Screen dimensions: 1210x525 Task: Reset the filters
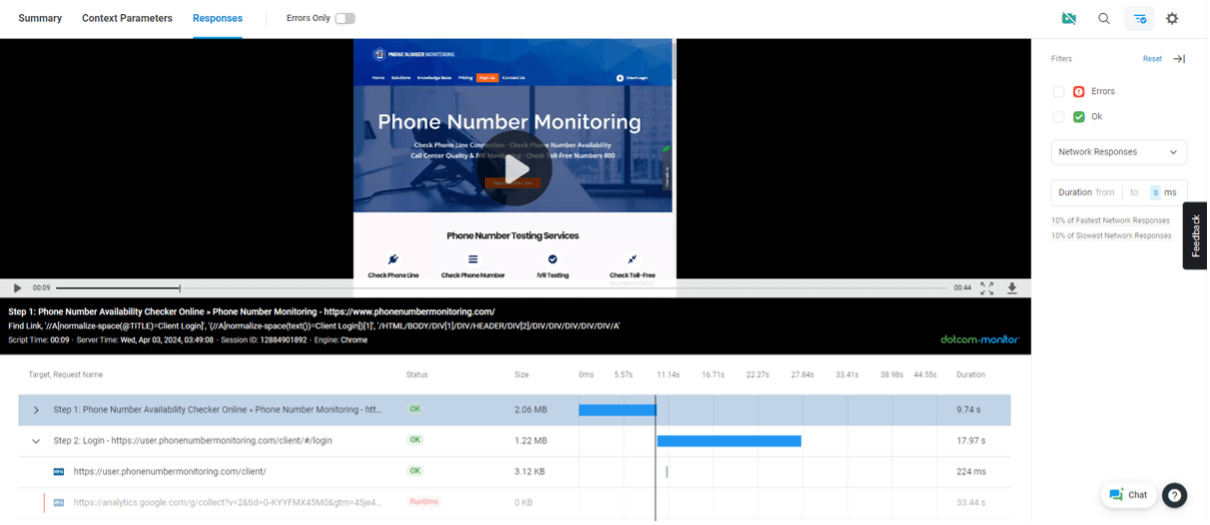tap(1152, 59)
